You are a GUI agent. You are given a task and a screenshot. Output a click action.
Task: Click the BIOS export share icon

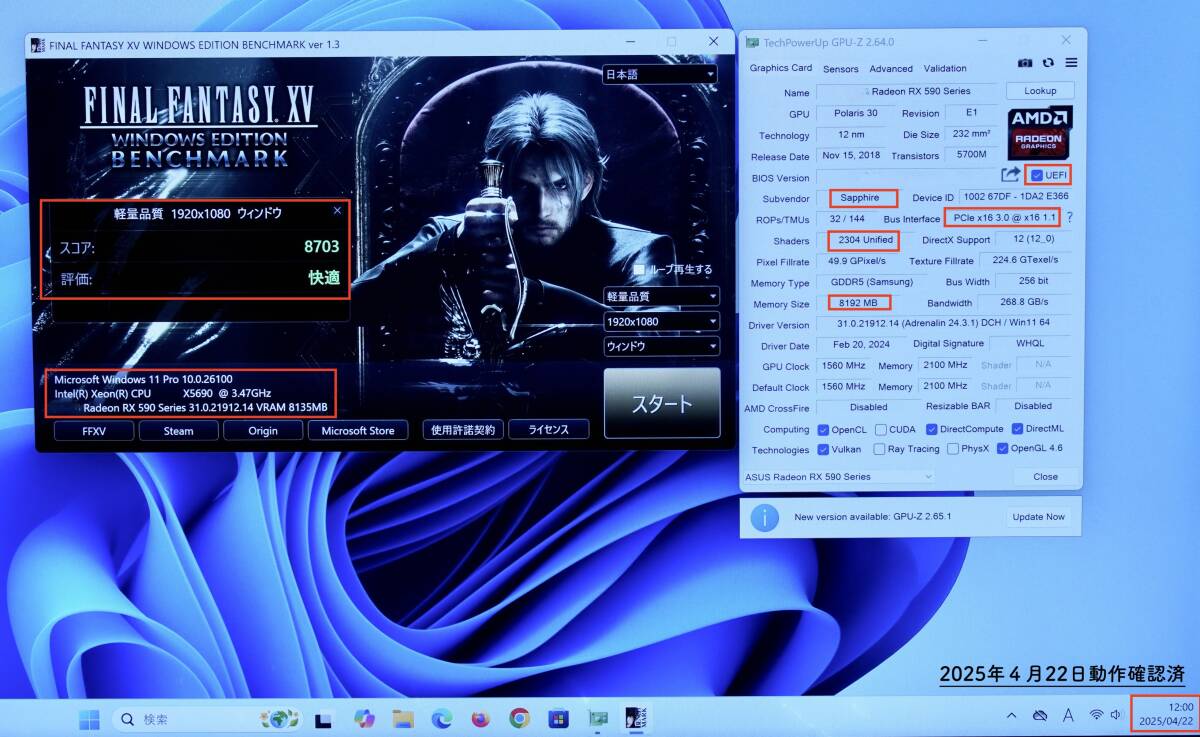pyautogui.click(x=1011, y=176)
